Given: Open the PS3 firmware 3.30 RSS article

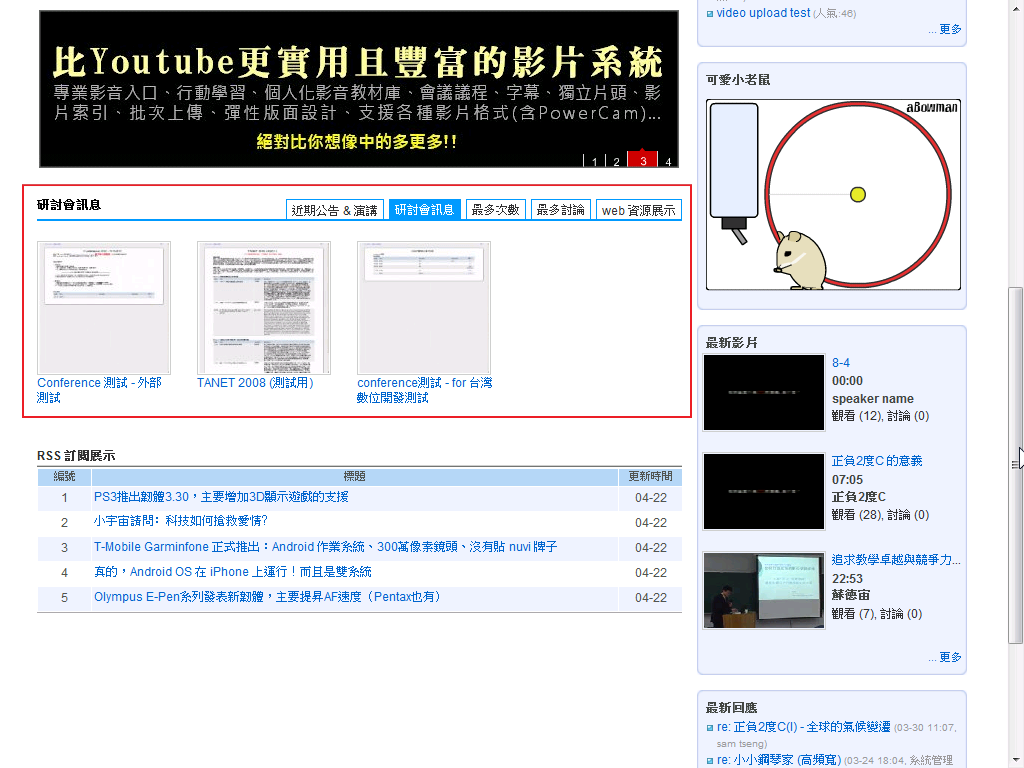Looking at the screenshot, I should (x=221, y=497).
